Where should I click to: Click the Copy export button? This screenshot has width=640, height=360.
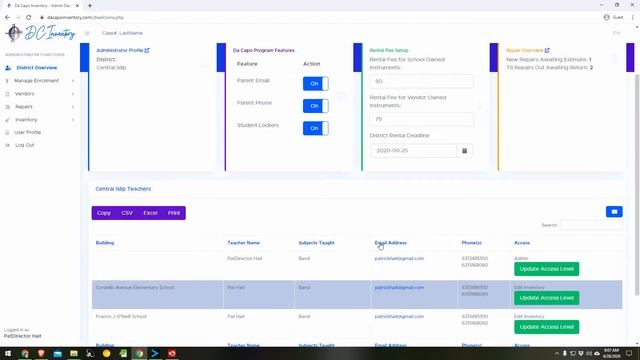pyautogui.click(x=104, y=213)
